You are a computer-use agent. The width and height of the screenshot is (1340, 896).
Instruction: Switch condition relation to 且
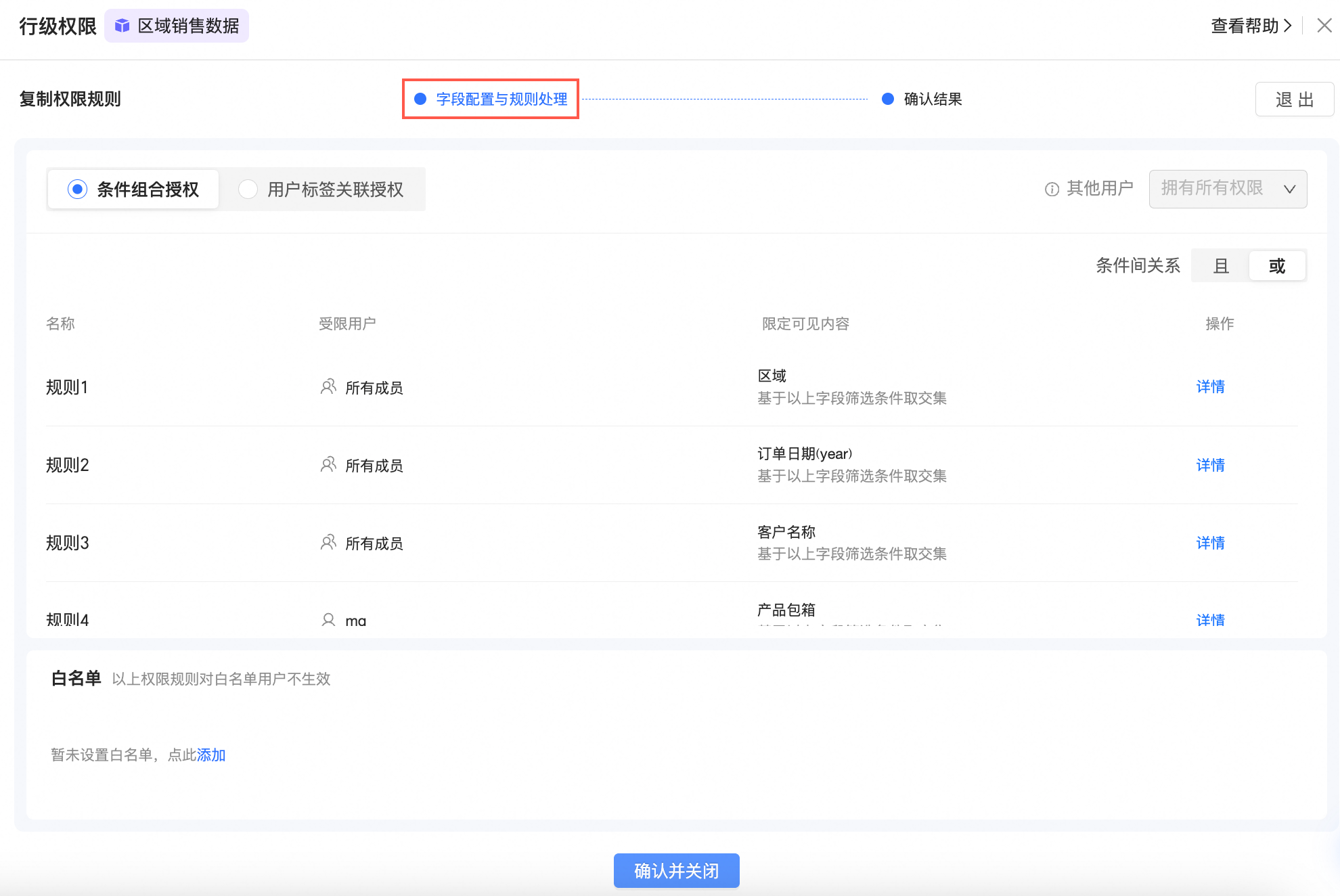(1221, 266)
